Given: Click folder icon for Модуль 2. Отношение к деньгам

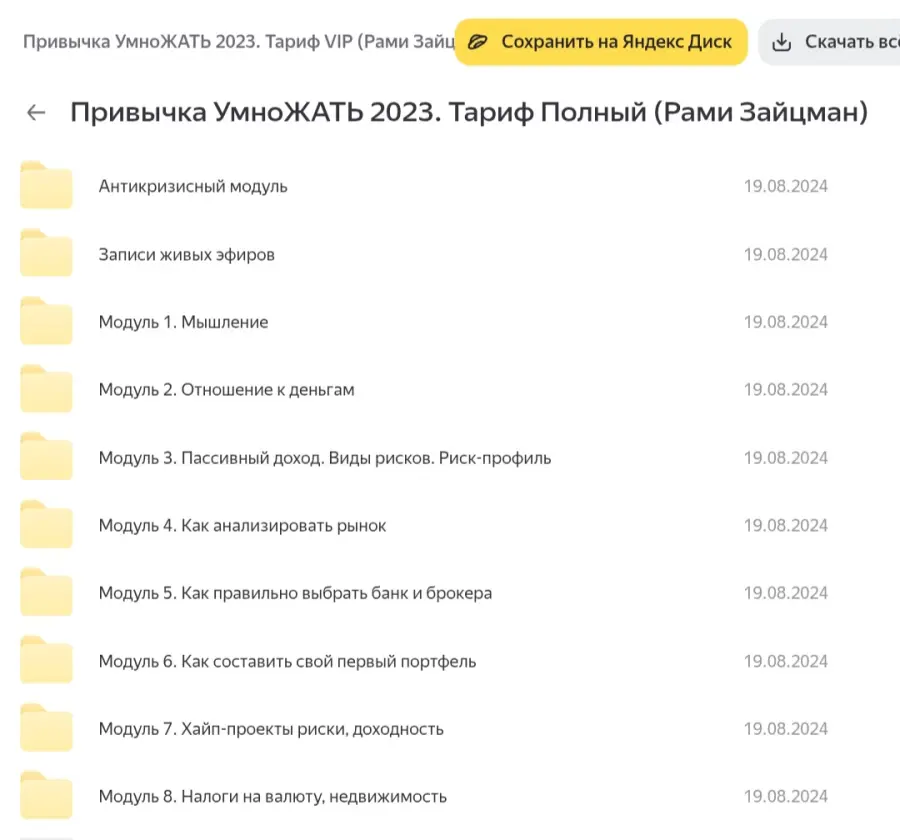Looking at the screenshot, I should point(46,390).
